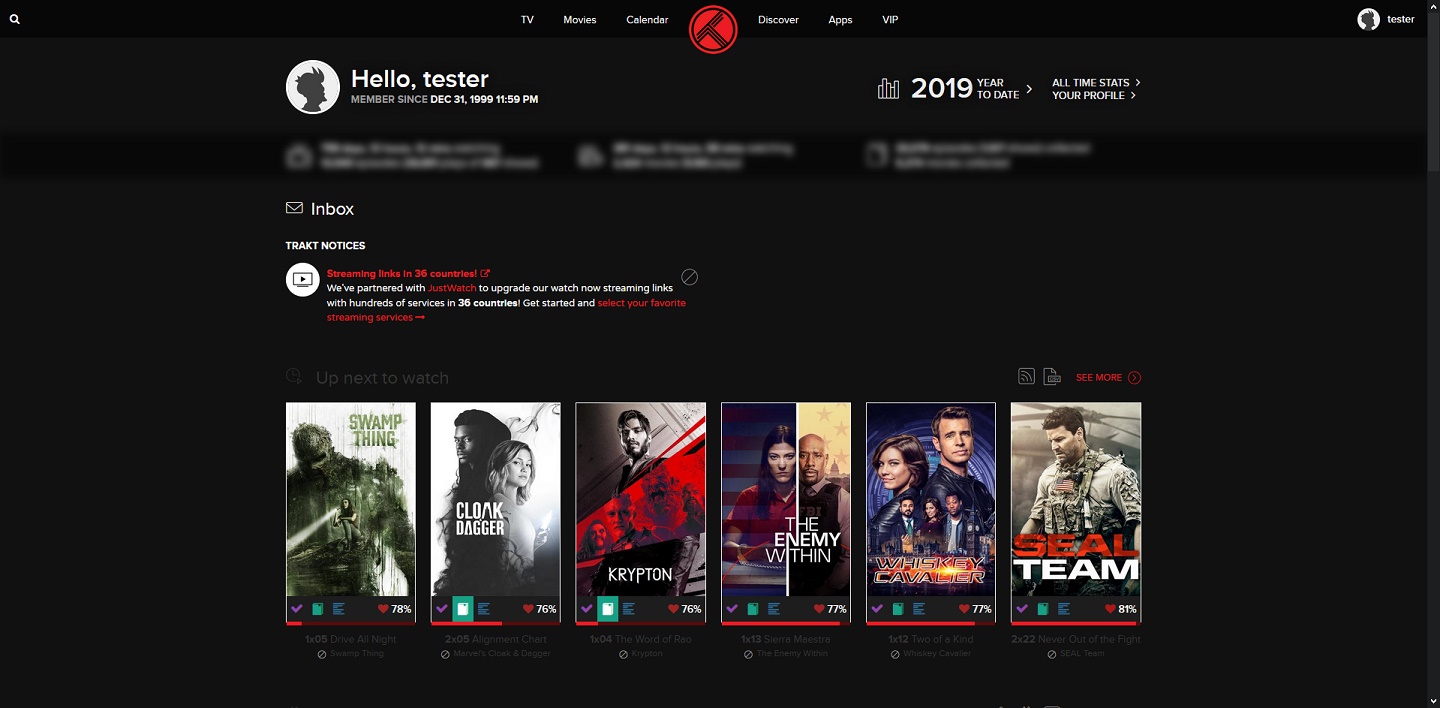Open episode 2x05 Alignment Chart
This screenshot has height=708, width=1440.
[x=495, y=639]
